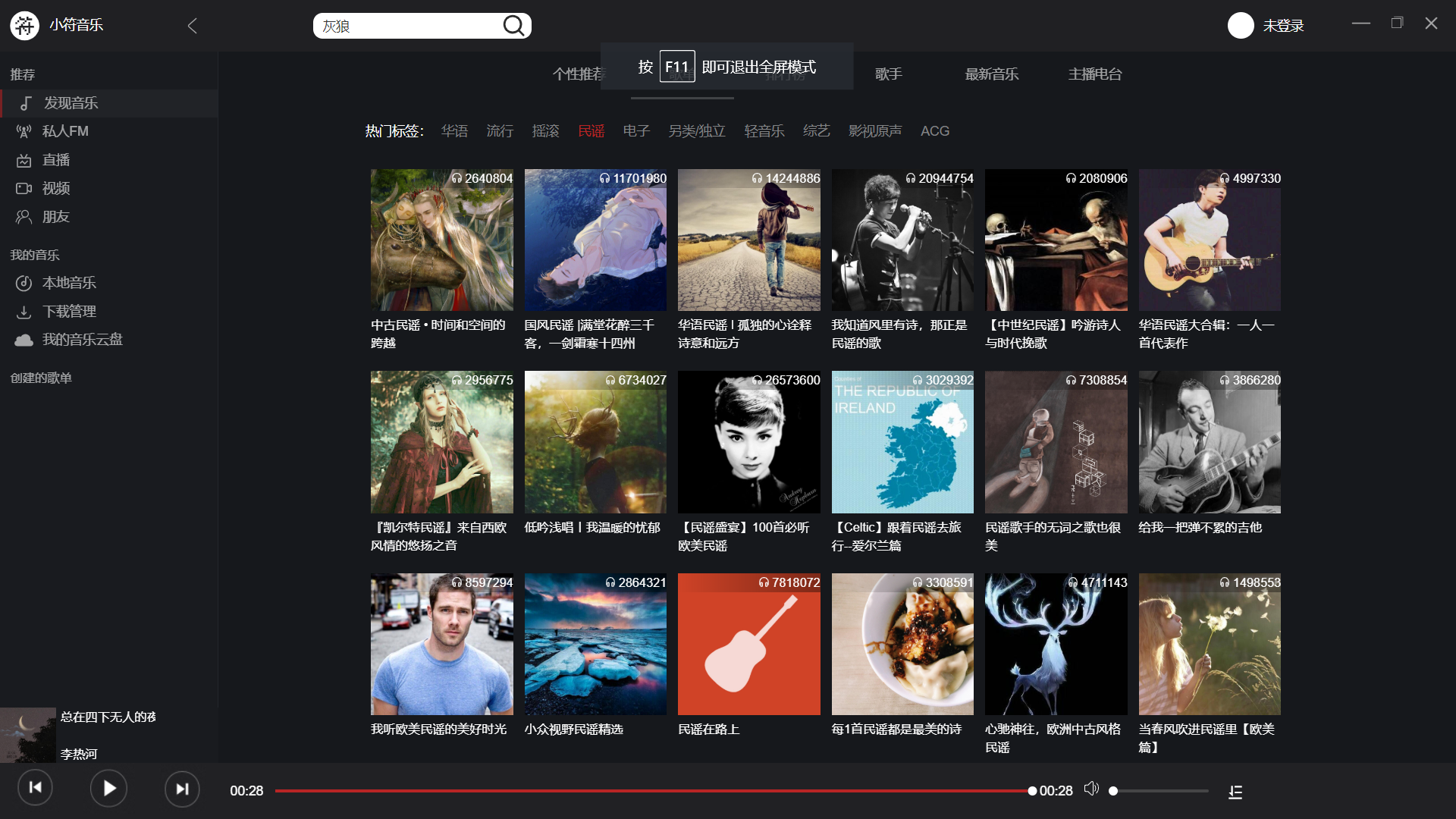Click the 民谣在路上 playlist title
1456x819 pixels.
point(708,730)
